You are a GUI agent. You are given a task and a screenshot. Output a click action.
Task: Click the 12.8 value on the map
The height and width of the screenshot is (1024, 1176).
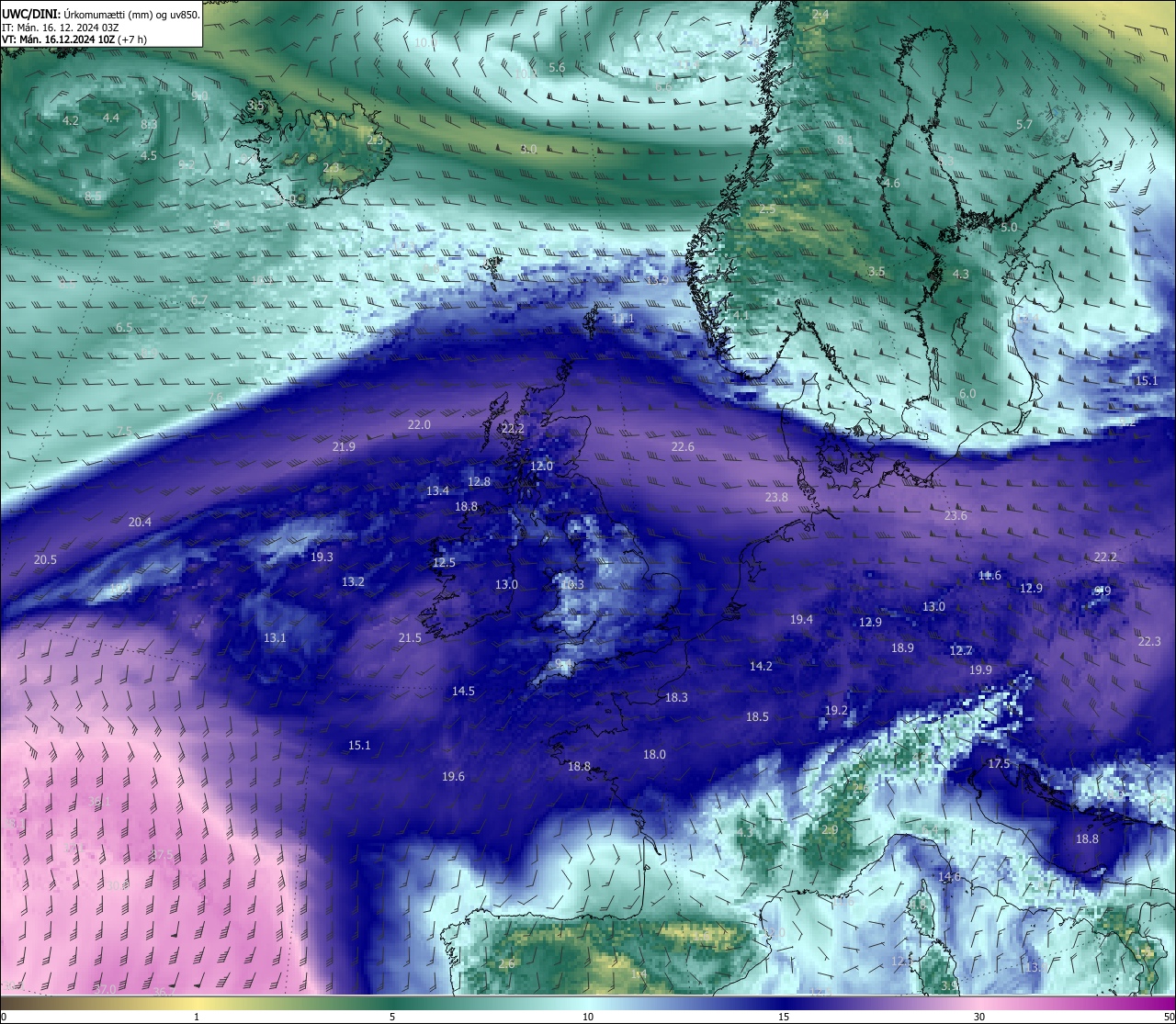(479, 481)
